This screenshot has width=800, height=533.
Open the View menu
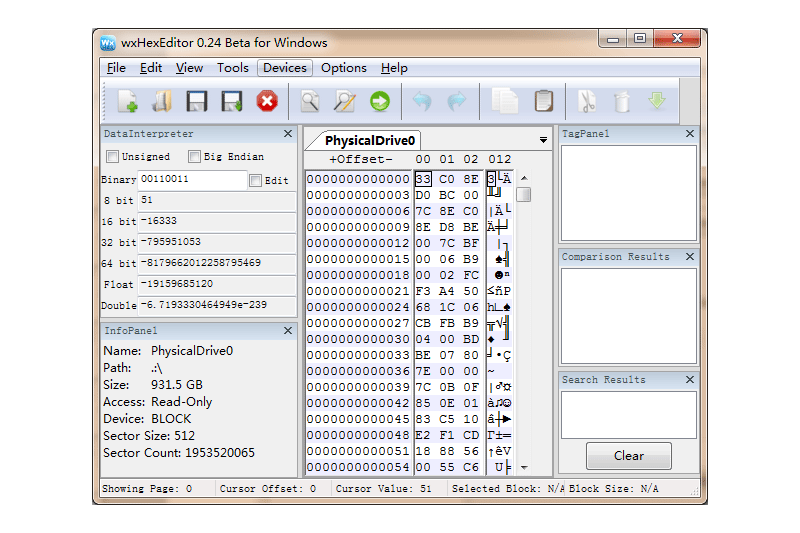point(189,68)
